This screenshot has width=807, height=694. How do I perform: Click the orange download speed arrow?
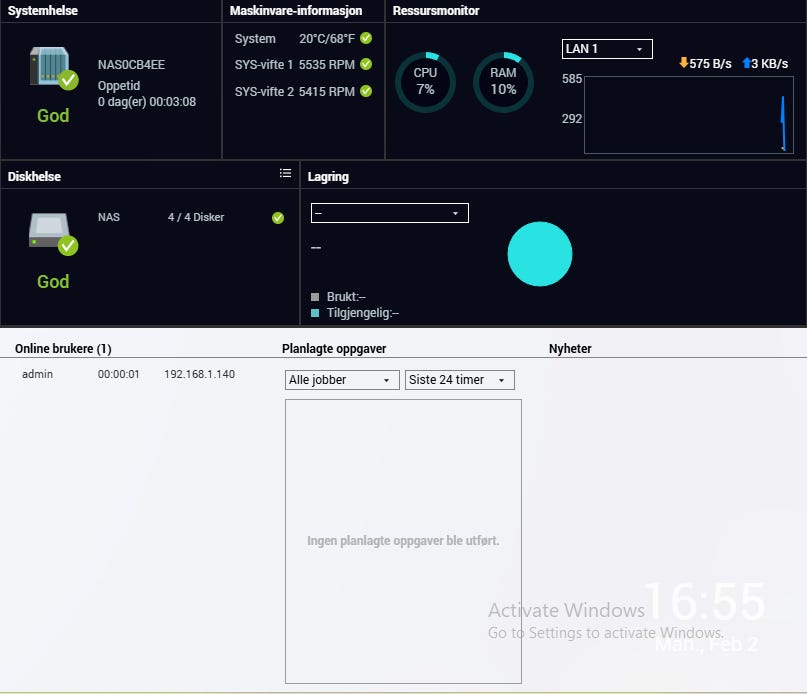[x=683, y=63]
